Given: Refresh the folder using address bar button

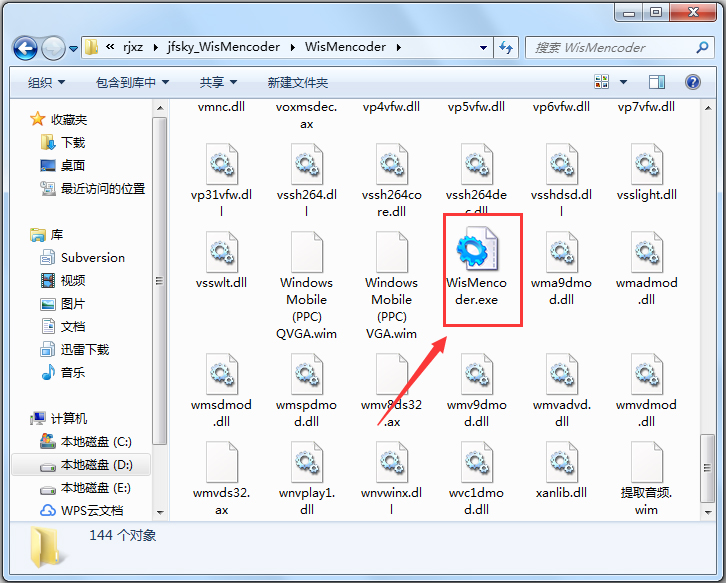Looking at the screenshot, I should click(506, 47).
